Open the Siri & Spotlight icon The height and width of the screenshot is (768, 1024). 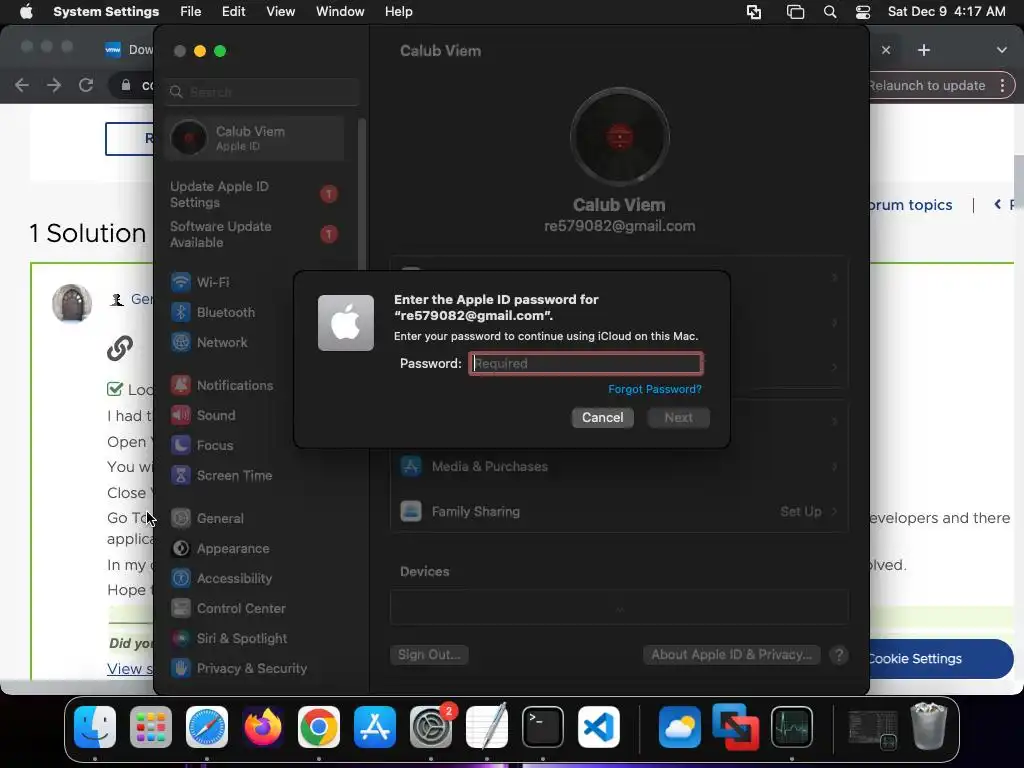click(x=181, y=639)
